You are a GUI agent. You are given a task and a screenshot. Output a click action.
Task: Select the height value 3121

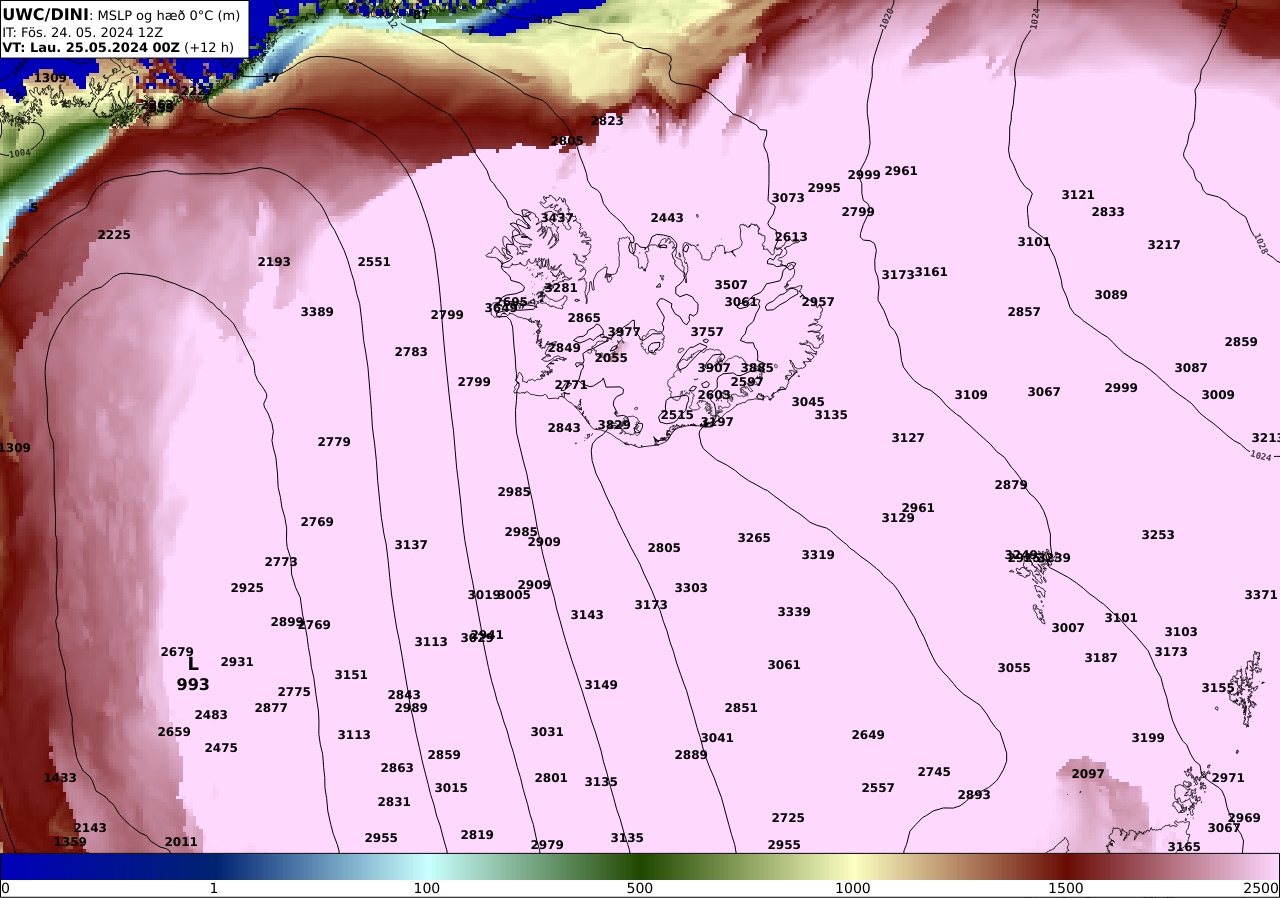(x=1078, y=195)
